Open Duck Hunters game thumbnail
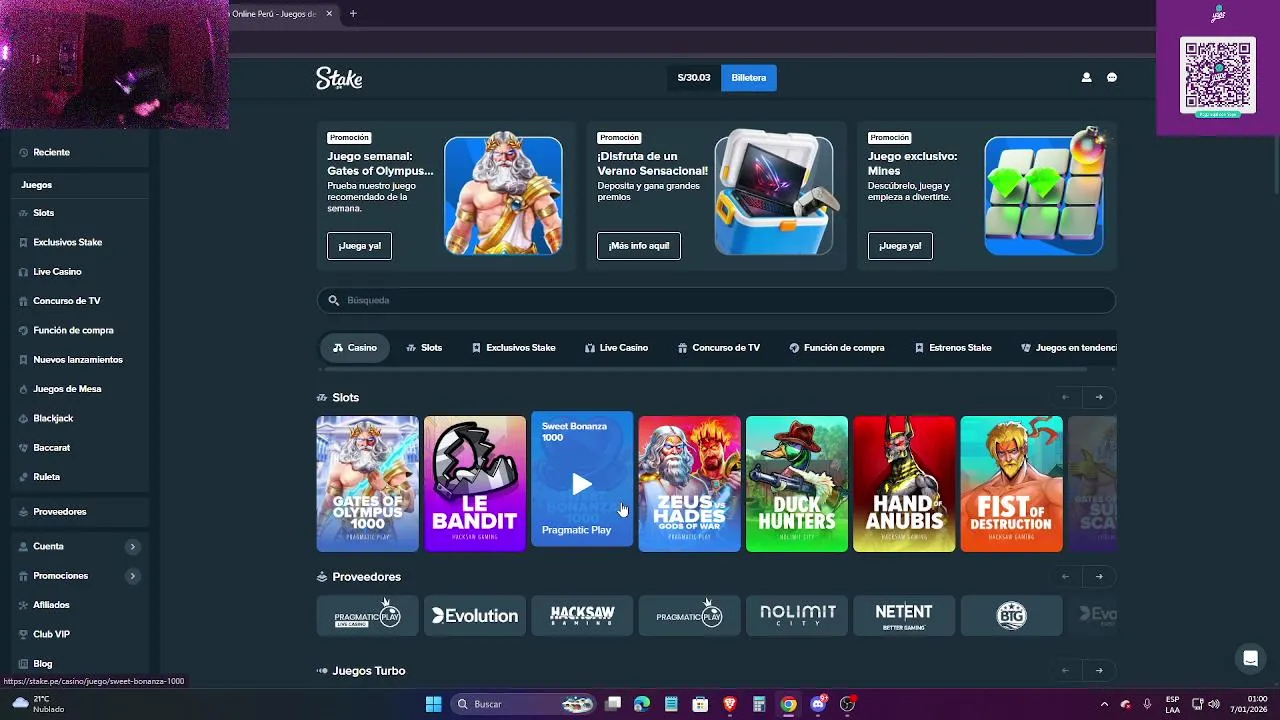The image size is (1280, 720). point(797,484)
